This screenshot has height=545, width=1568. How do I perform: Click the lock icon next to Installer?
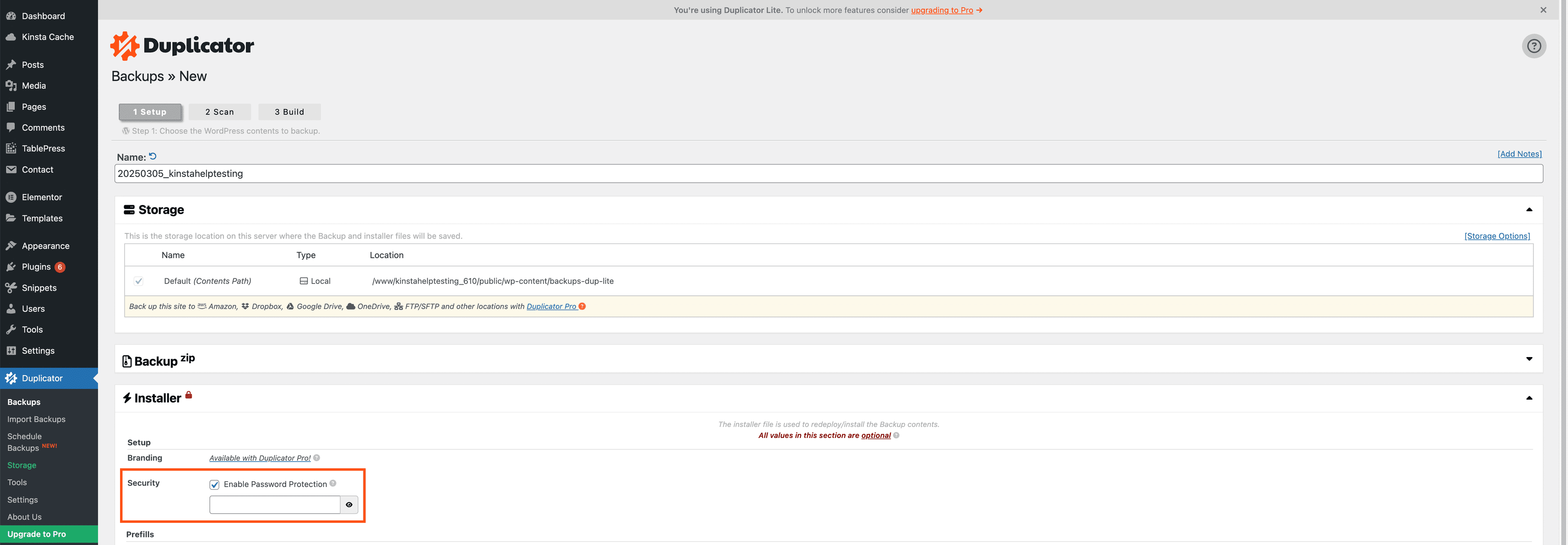click(189, 394)
